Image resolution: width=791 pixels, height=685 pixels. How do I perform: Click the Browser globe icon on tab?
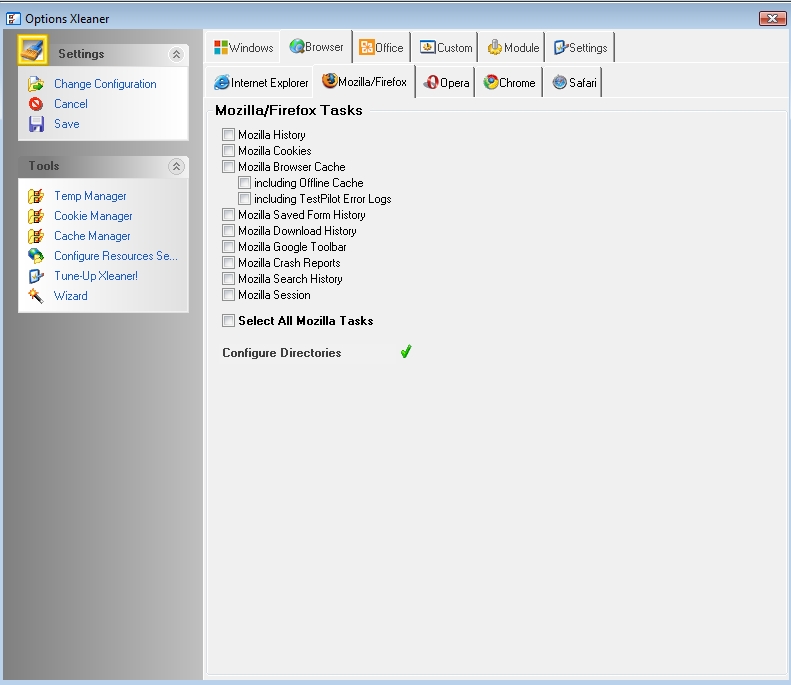tap(297, 46)
